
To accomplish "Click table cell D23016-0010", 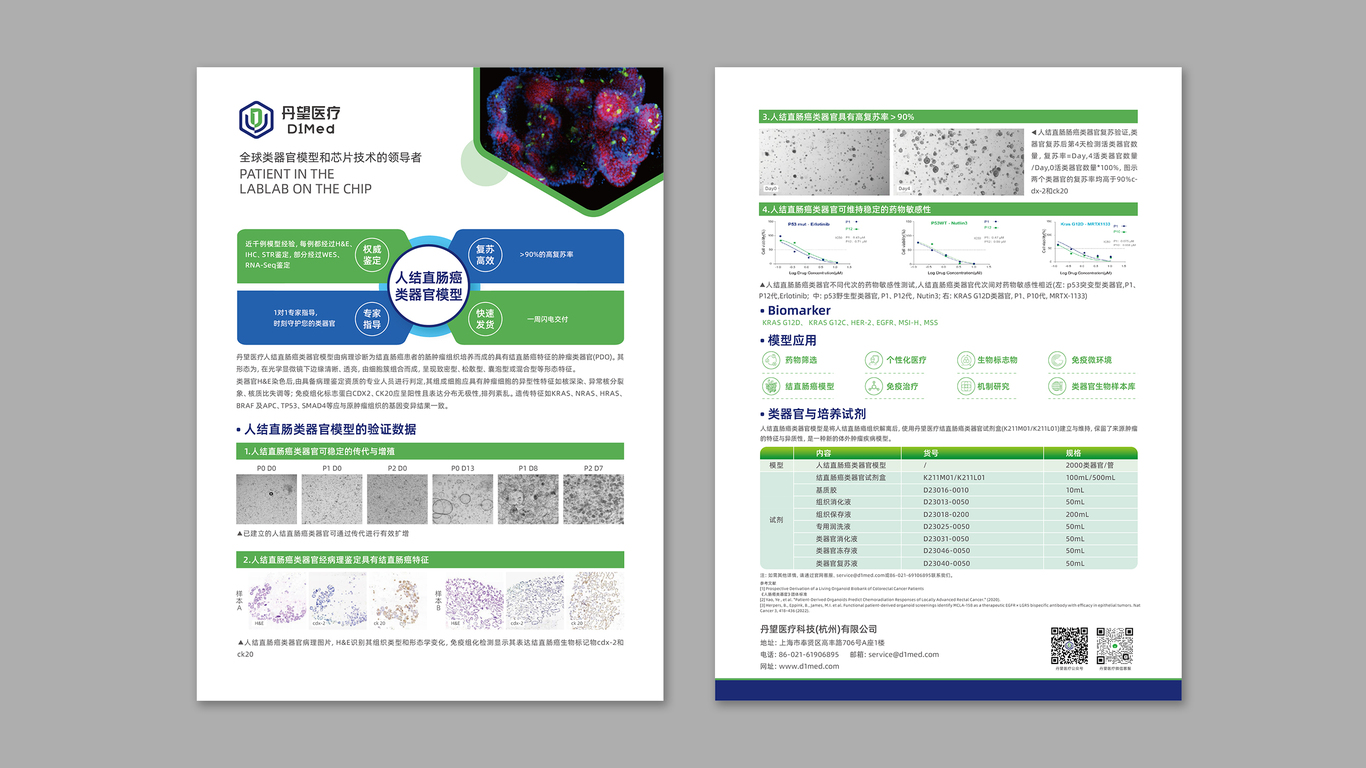I will tap(946, 490).
